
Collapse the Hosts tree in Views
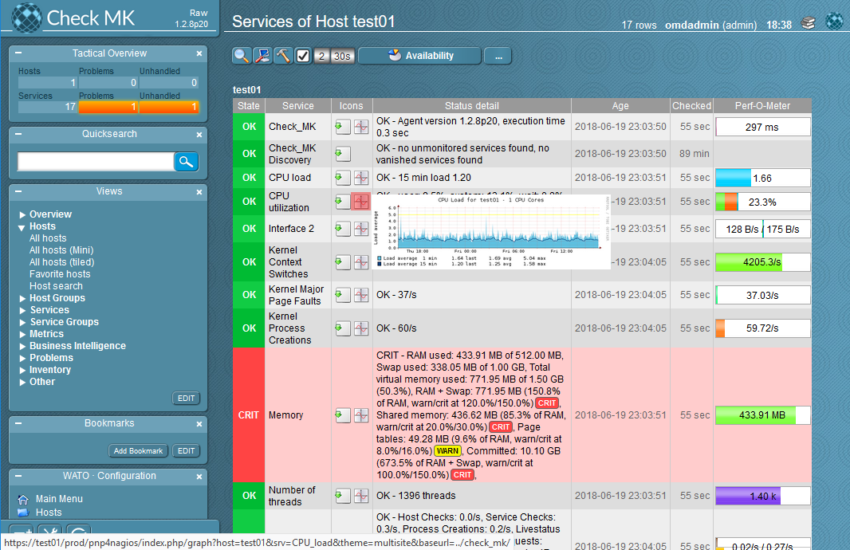coord(23,226)
